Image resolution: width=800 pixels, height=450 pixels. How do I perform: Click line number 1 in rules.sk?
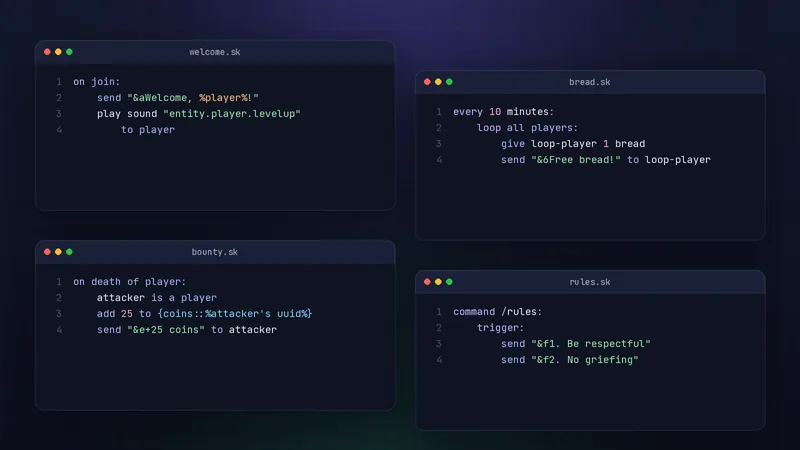(439, 312)
